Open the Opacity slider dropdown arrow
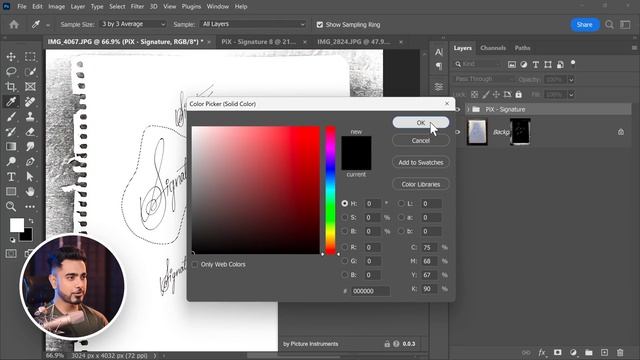The image size is (640, 360). [x=571, y=80]
